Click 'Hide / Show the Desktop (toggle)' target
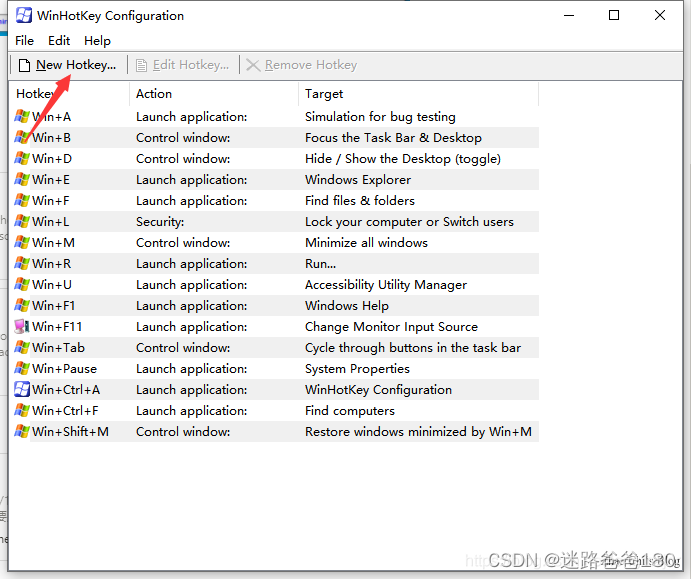 click(403, 159)
